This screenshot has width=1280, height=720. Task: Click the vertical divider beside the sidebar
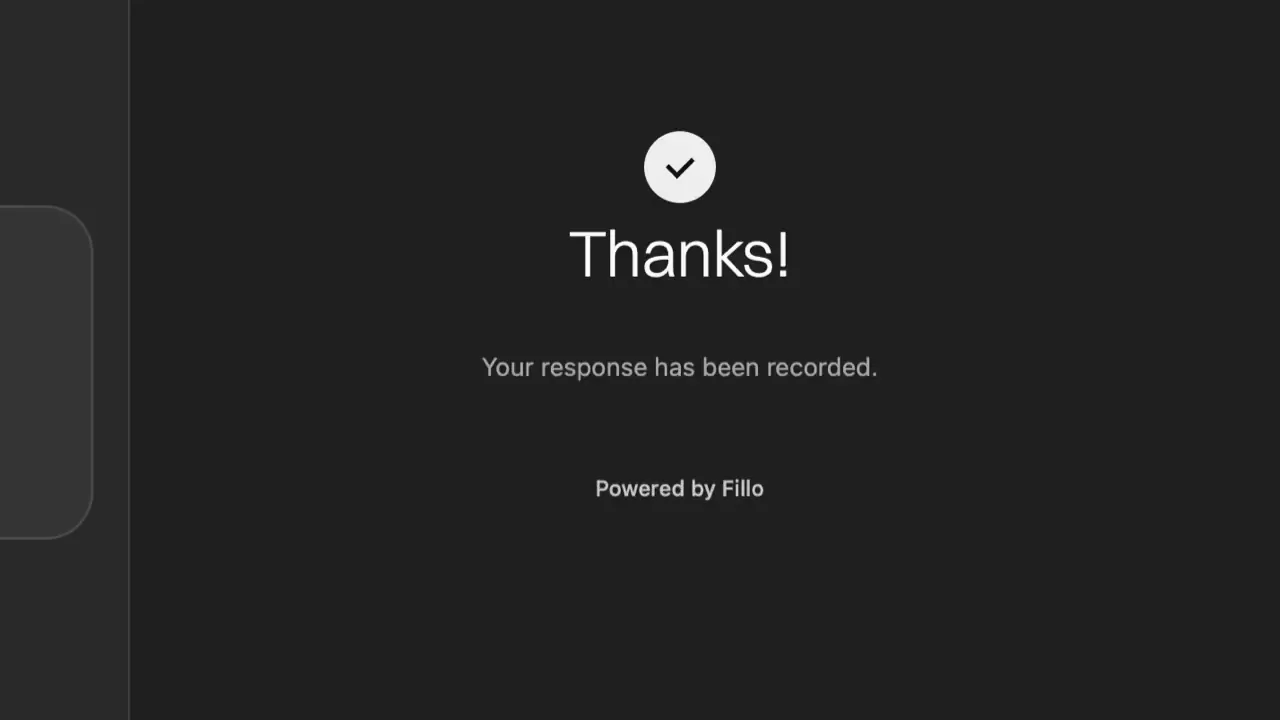pyautogui.click(x=129, y=360)
